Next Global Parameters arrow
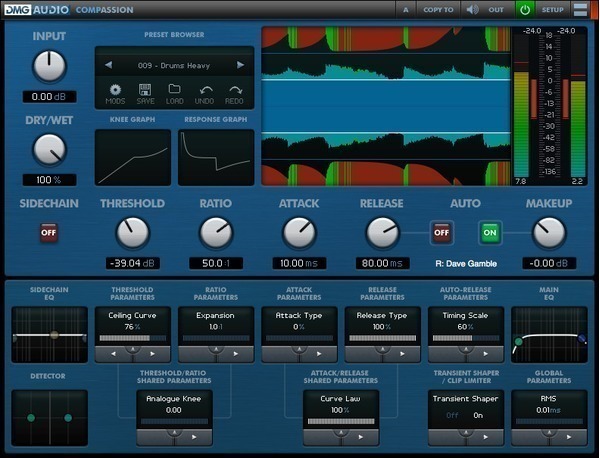 pyautogui.click(x=569, y=437)
